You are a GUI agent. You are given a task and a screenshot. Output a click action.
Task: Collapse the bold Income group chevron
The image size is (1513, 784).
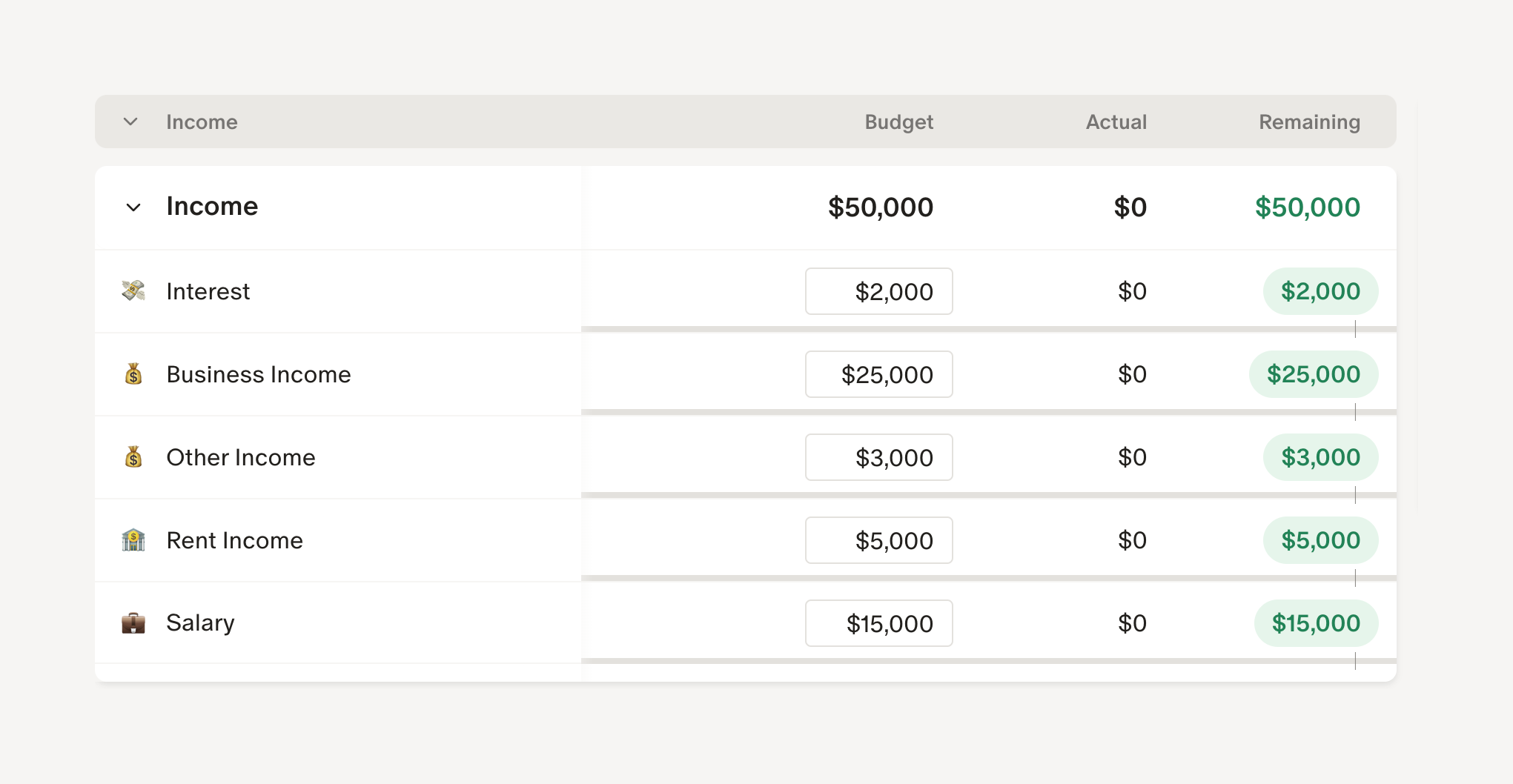[x=133, y=207]
